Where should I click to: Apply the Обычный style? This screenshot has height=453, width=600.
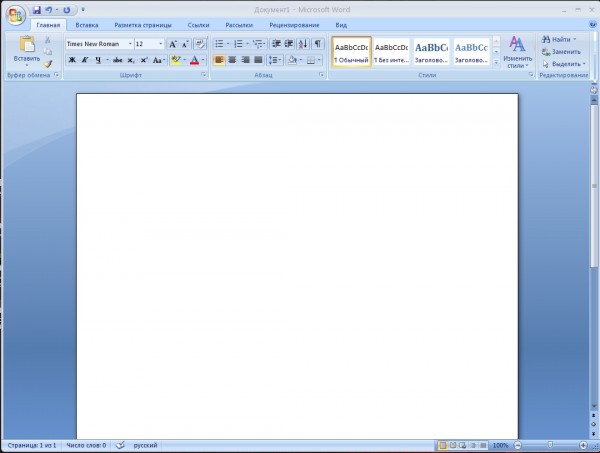[351, 52]
